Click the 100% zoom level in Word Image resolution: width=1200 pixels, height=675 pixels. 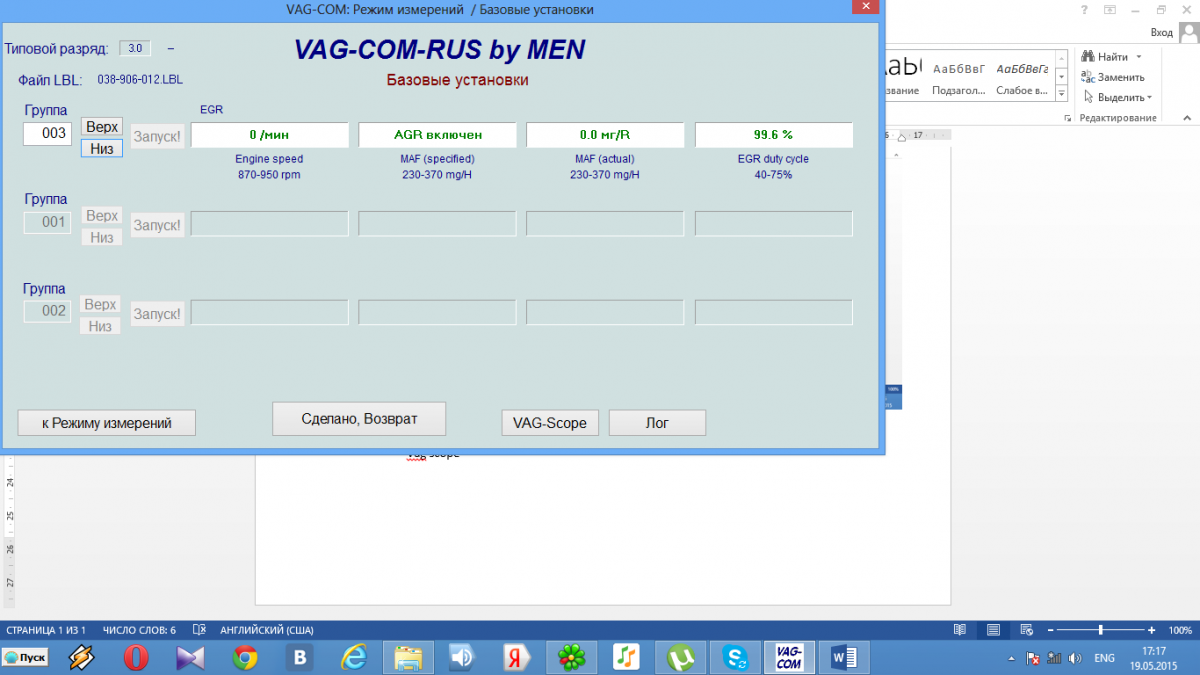(1180, 630)
